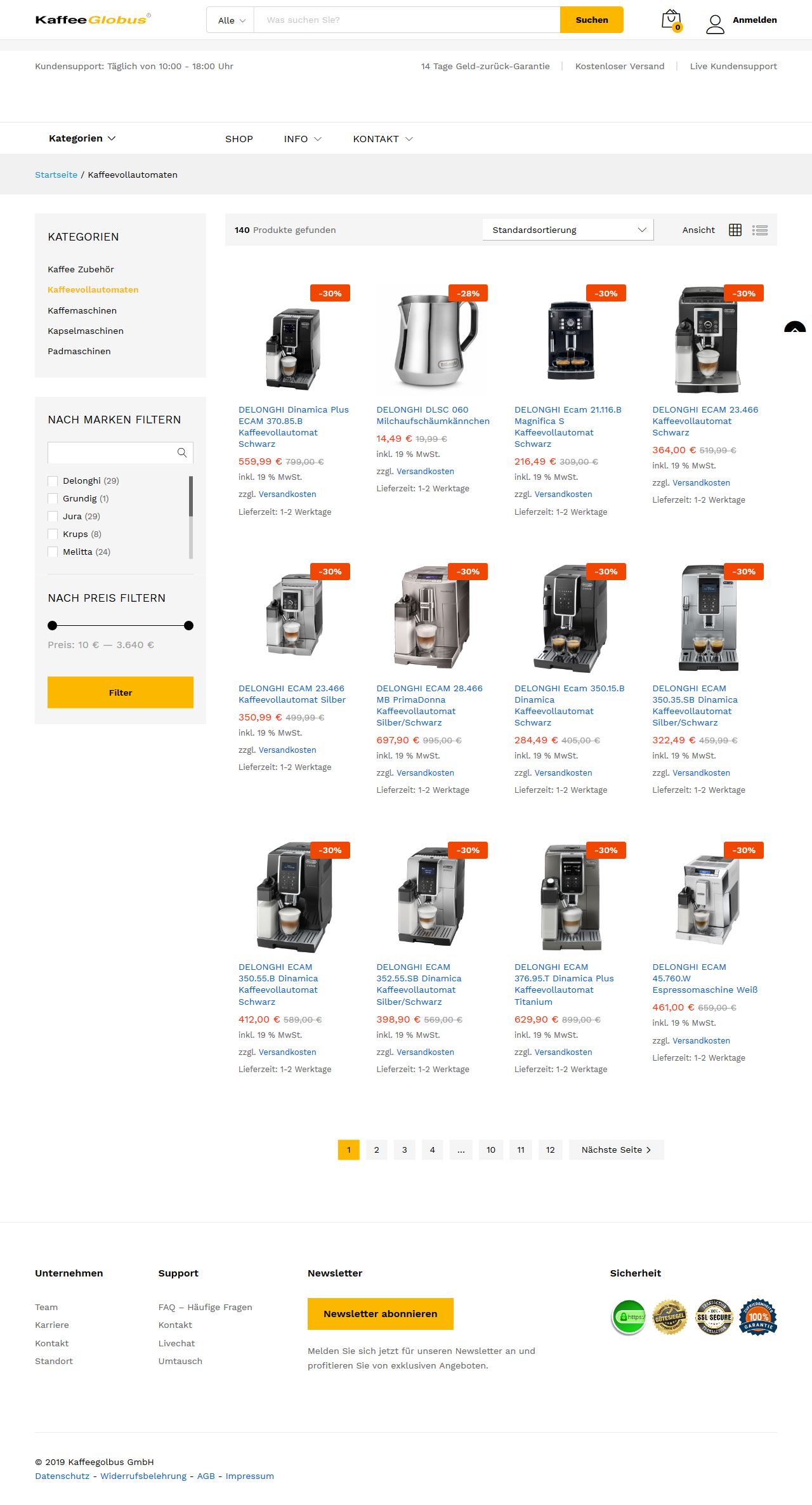
Task: Switch to grid view layout
Action: point(735,230)
